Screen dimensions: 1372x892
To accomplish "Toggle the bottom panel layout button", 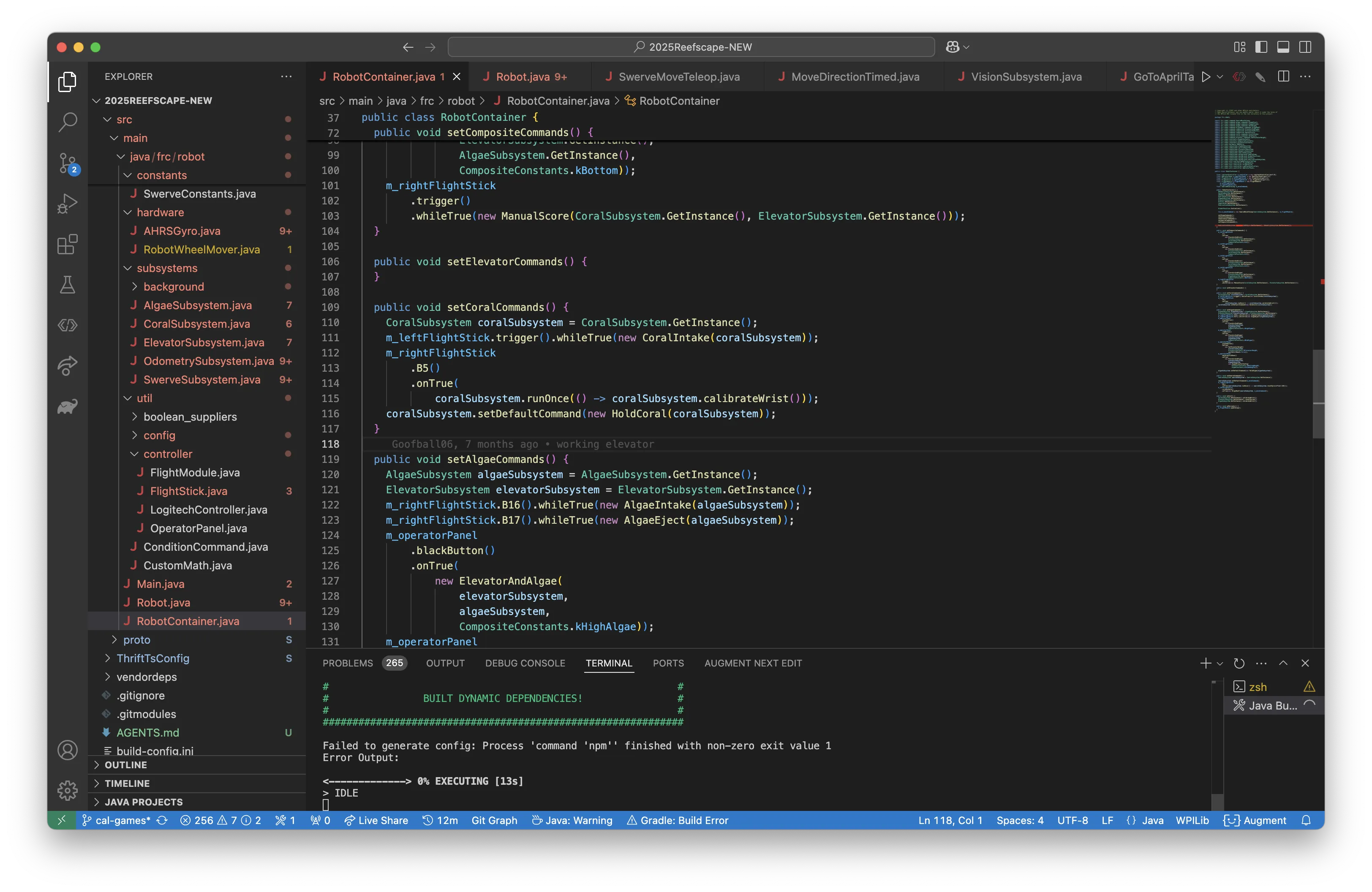I will [x=1283, y=47].
